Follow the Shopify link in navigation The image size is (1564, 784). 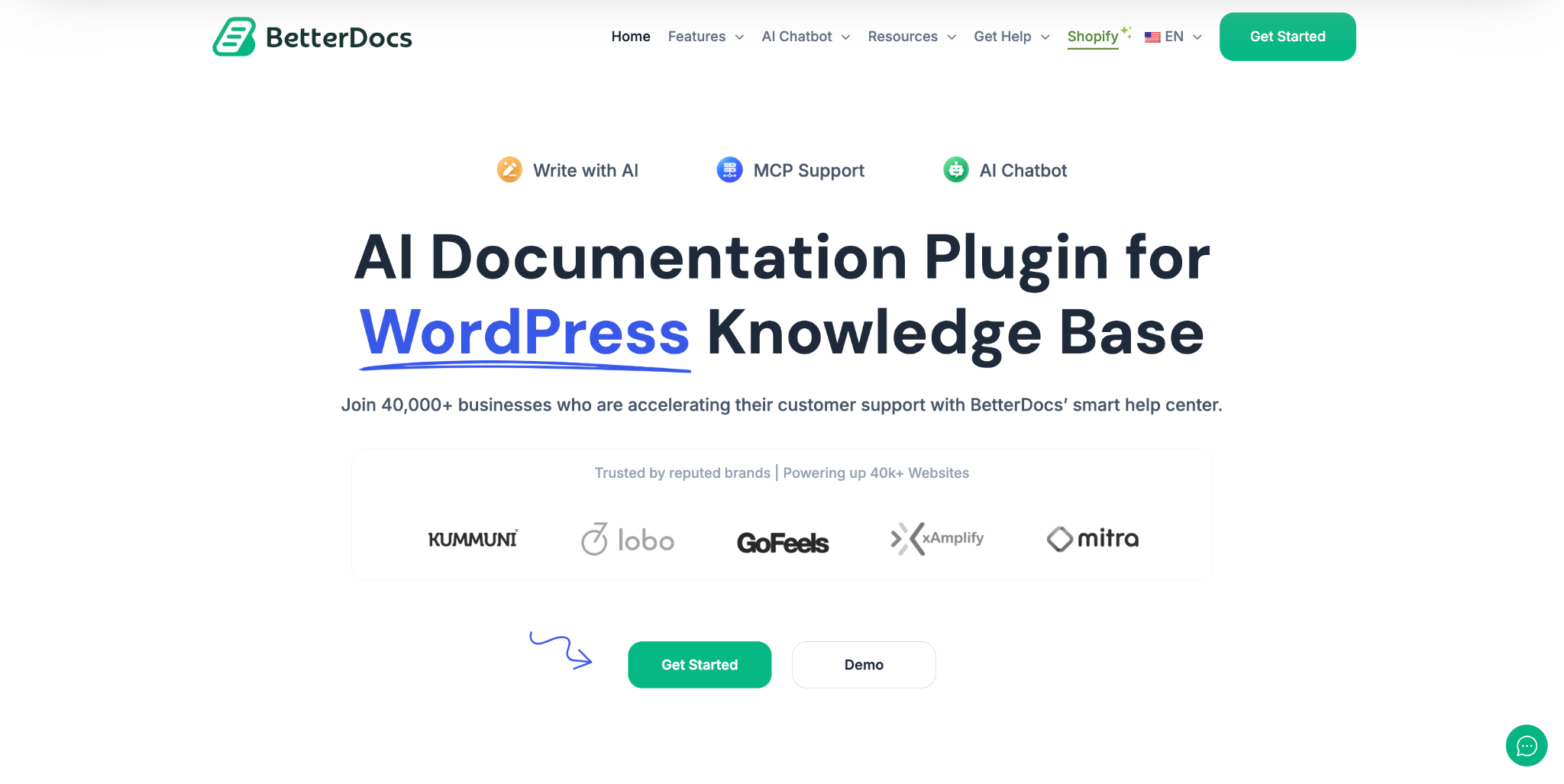point(1093,37)
